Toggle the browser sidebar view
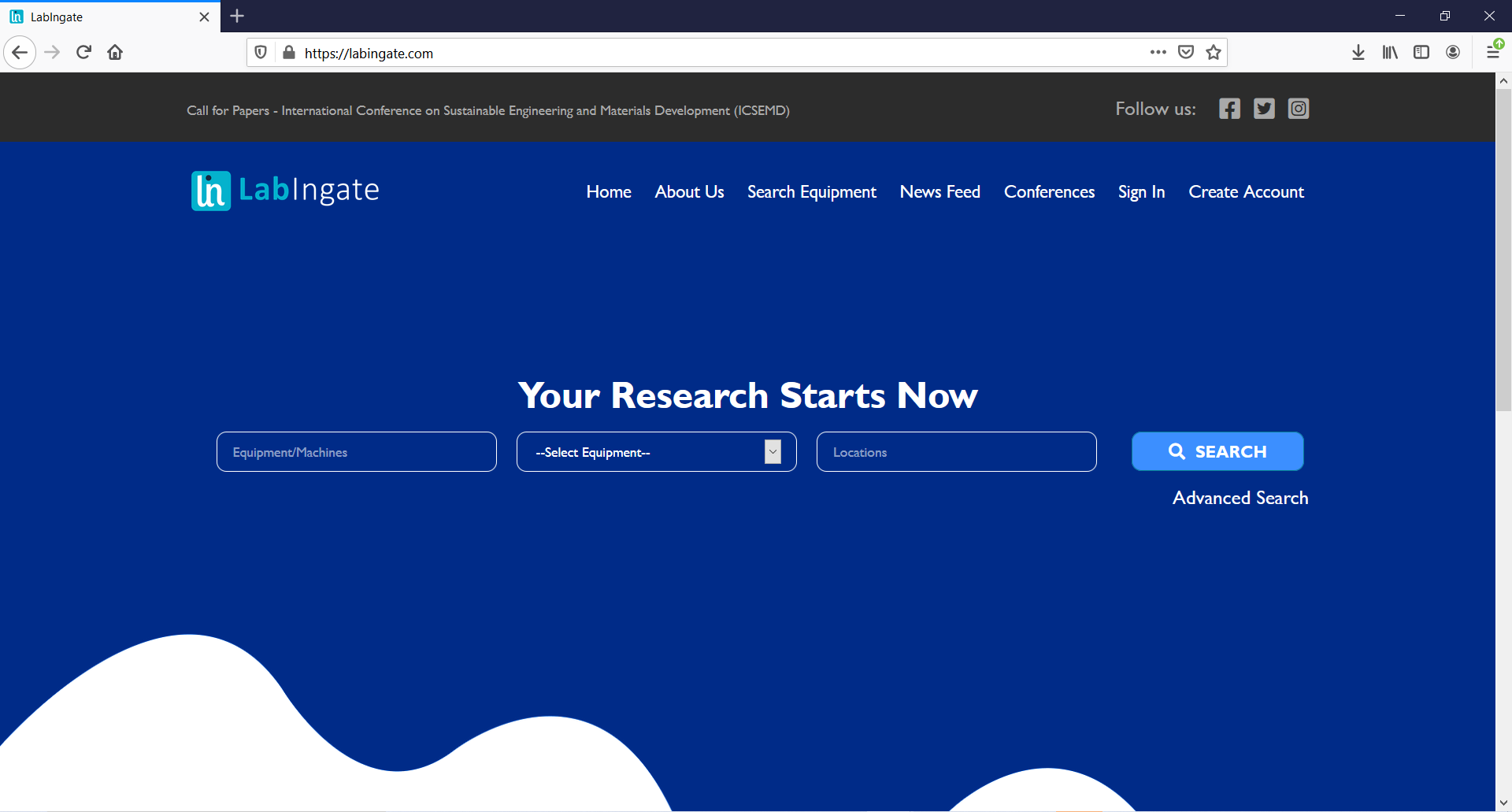The width and height of the screenshot is (1512, 812). point(1421,53)
